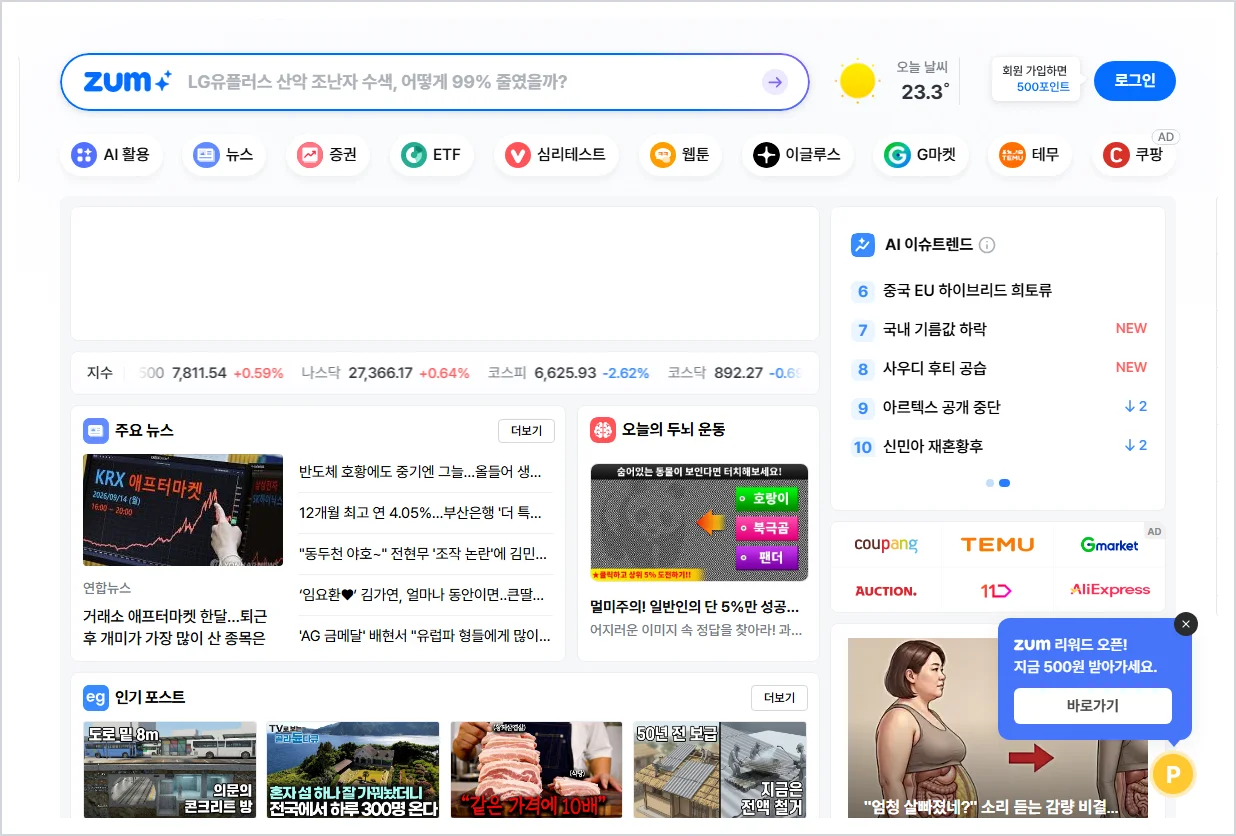
Task: Click the yellow P points icon
Action: pyautogui.click(x=1173, y=774)
